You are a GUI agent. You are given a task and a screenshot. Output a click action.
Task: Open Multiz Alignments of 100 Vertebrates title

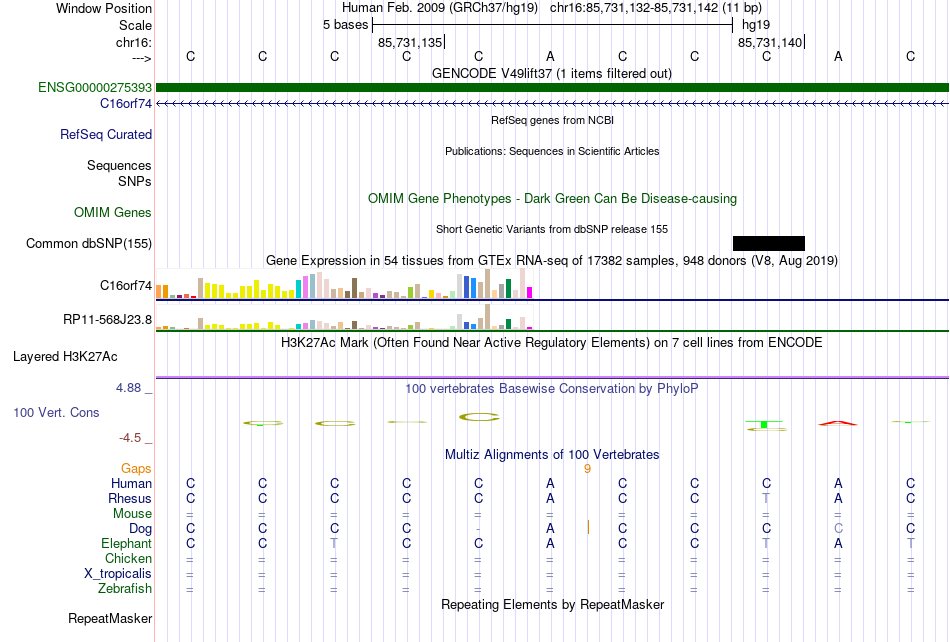pos(552,455)
